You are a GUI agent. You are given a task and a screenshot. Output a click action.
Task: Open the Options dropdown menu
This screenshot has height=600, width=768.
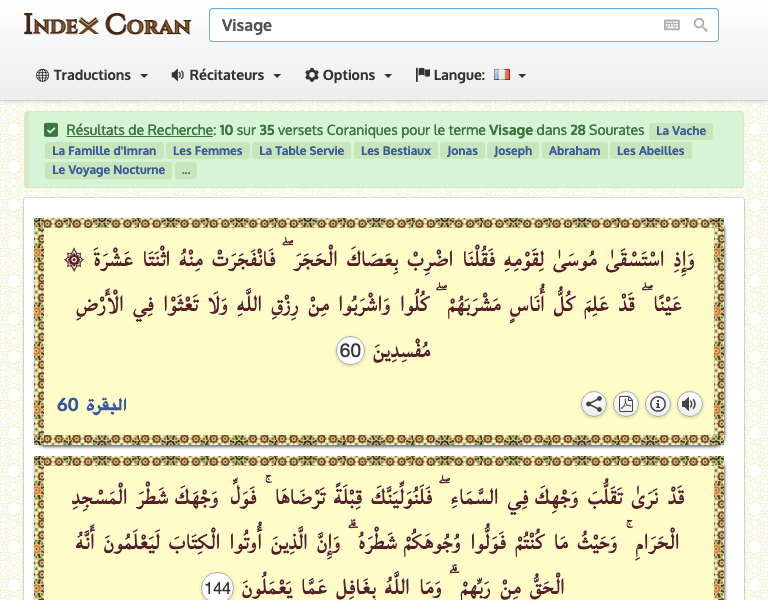(348, 75)
